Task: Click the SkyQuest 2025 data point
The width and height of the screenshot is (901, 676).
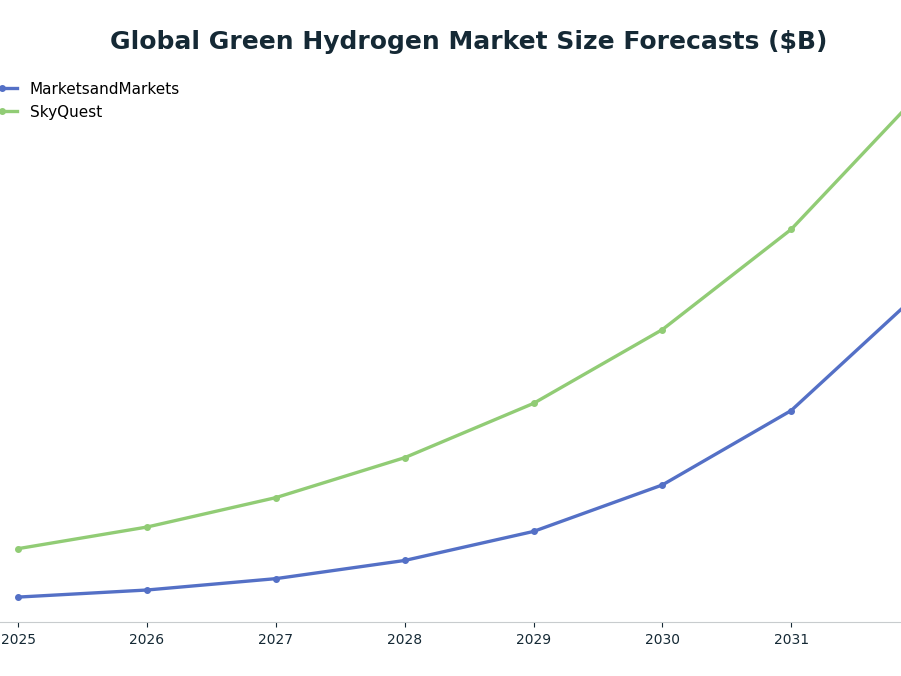Action: 18,549
